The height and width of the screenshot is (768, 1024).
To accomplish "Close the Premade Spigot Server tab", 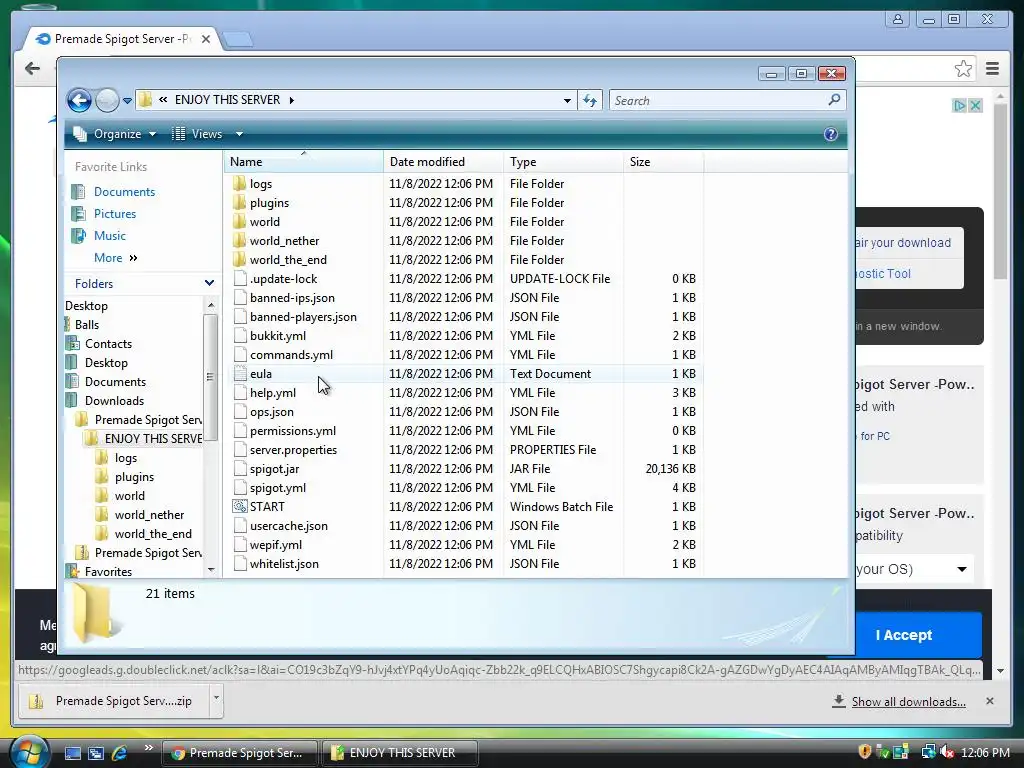I will coord(206,39).
